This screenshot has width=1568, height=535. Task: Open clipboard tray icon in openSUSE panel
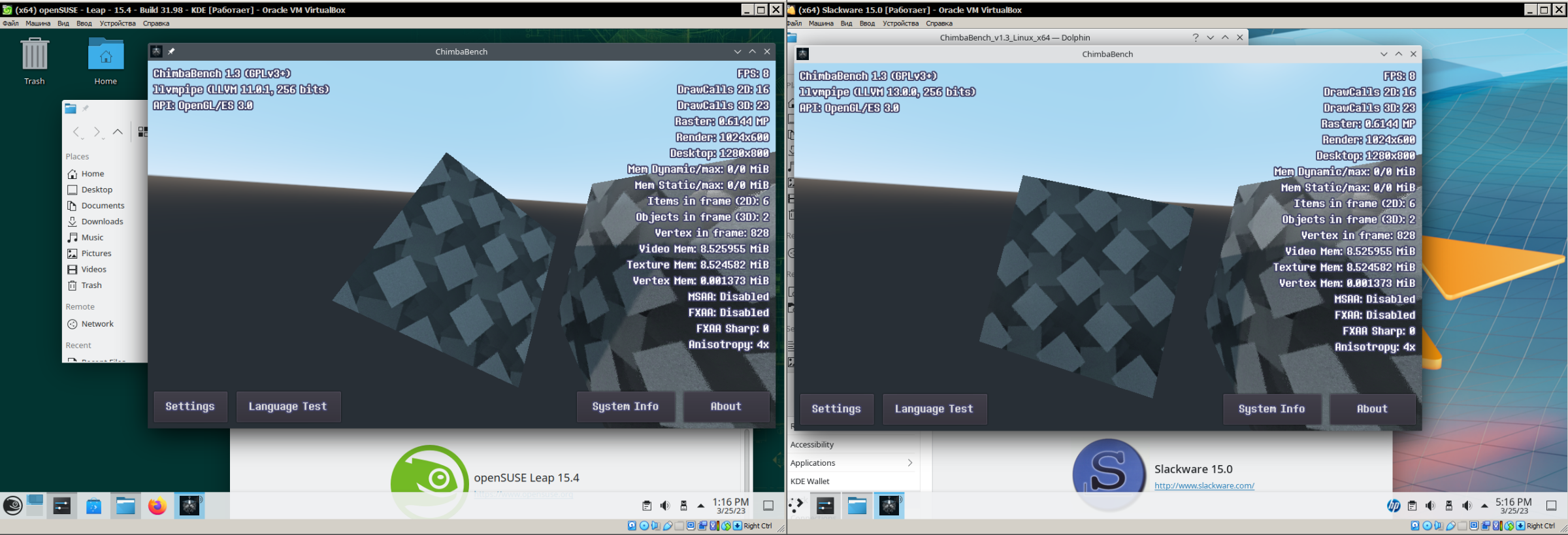[647, 506]
